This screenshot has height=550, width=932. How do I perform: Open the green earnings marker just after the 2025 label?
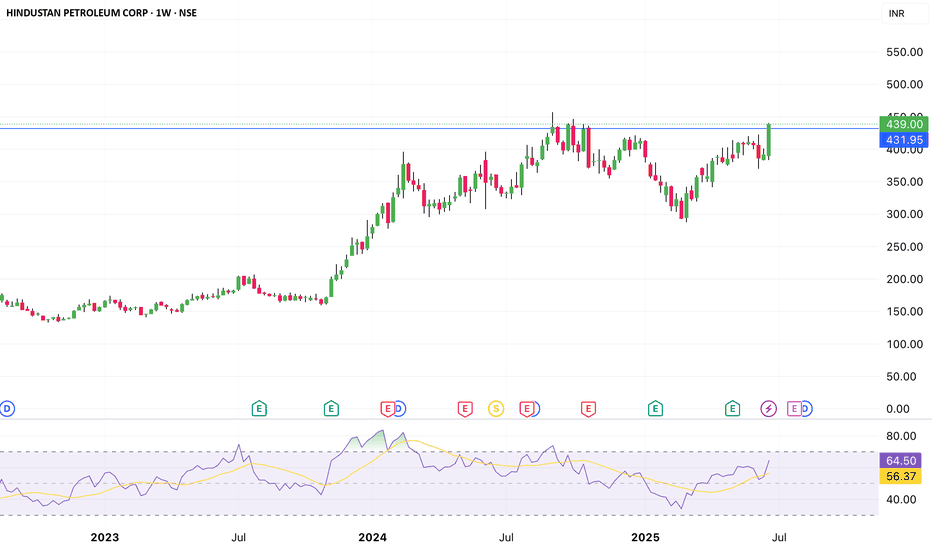click(655, 408)
